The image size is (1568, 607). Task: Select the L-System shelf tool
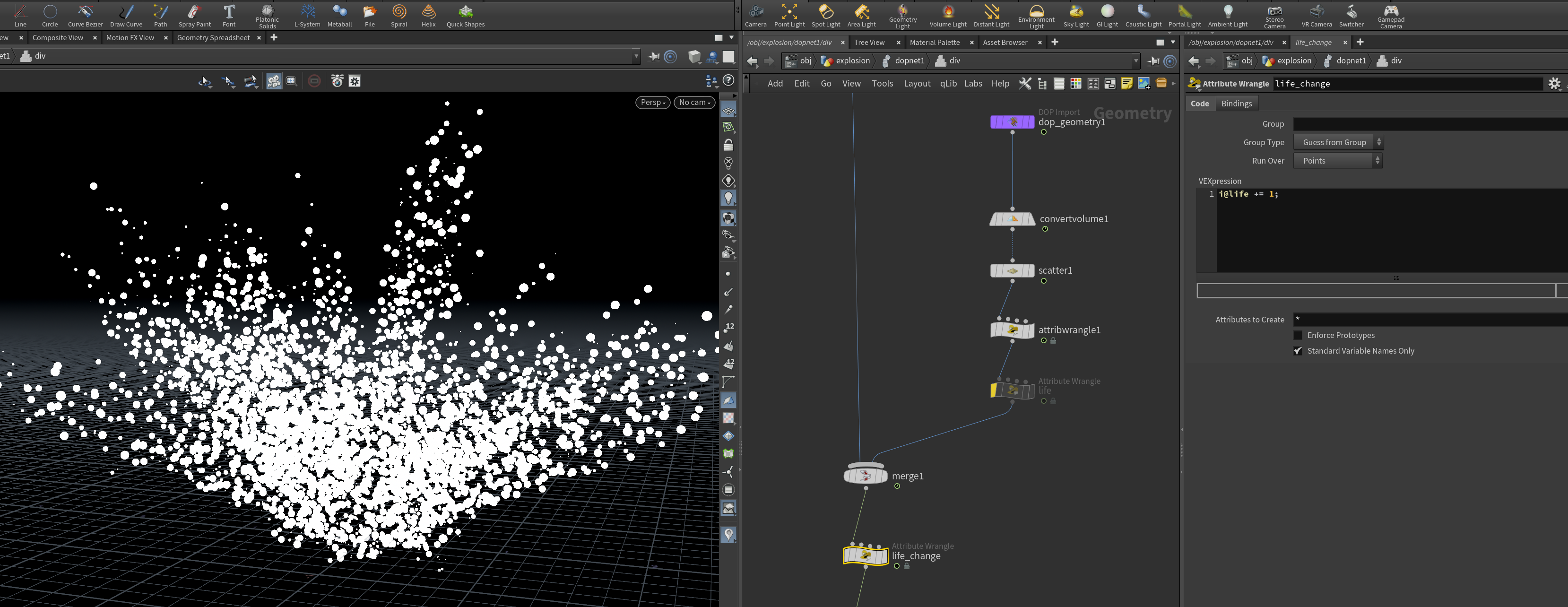[307, 16]
